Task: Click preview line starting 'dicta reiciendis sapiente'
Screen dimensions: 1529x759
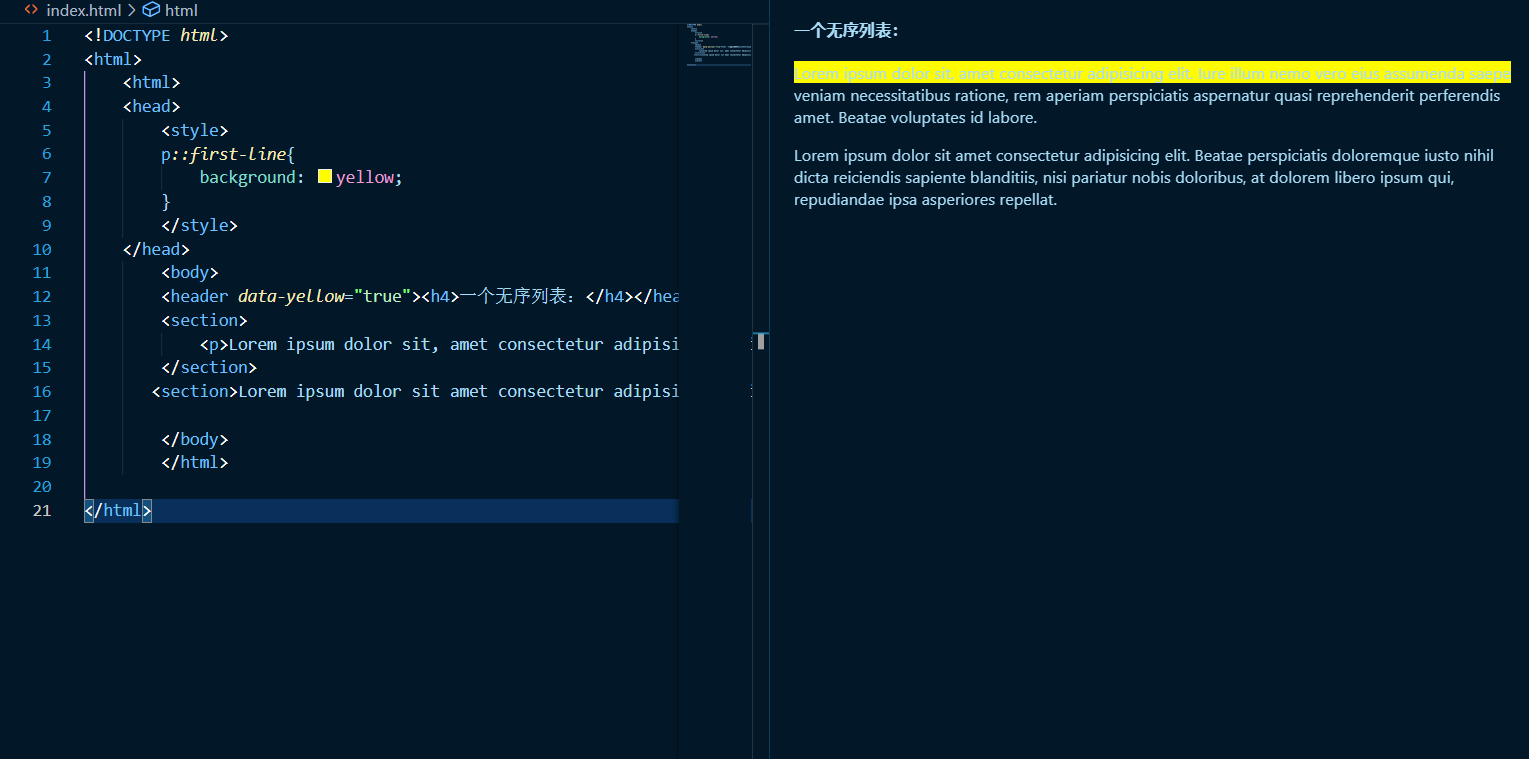Action: point(1124,178)
